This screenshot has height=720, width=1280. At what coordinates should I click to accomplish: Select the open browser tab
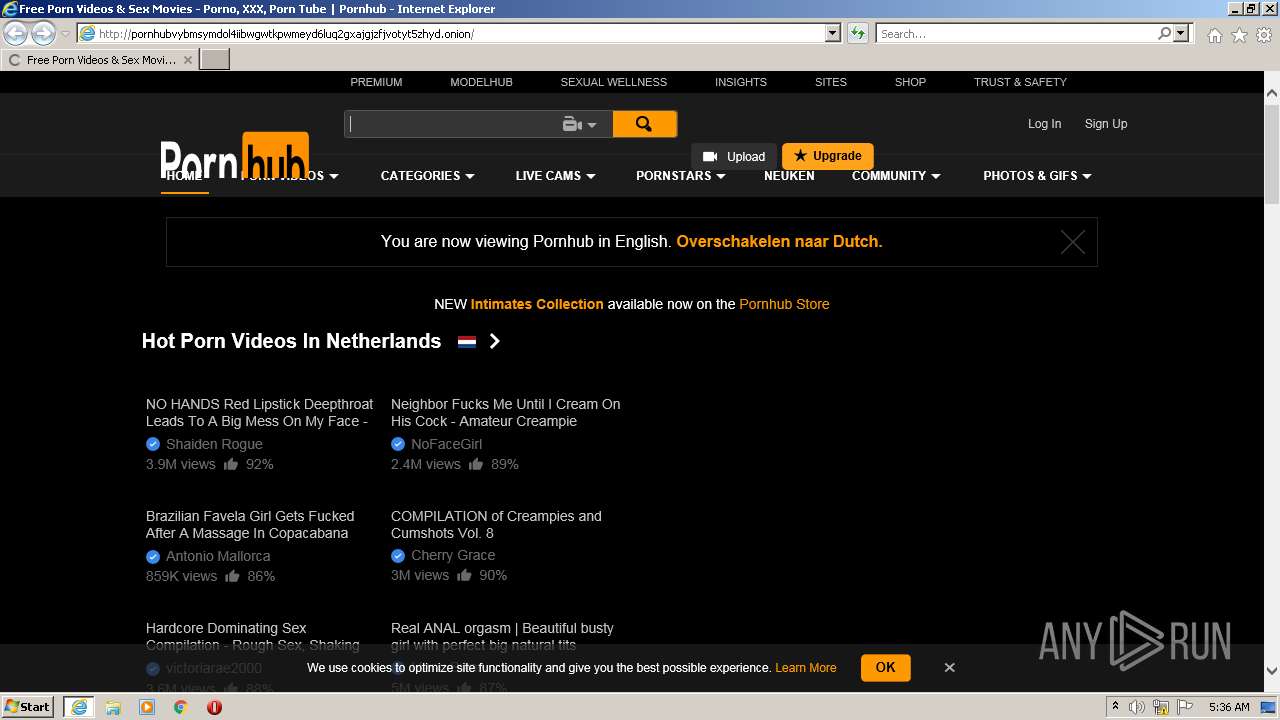pyautogui.click(x=99, y=60)
